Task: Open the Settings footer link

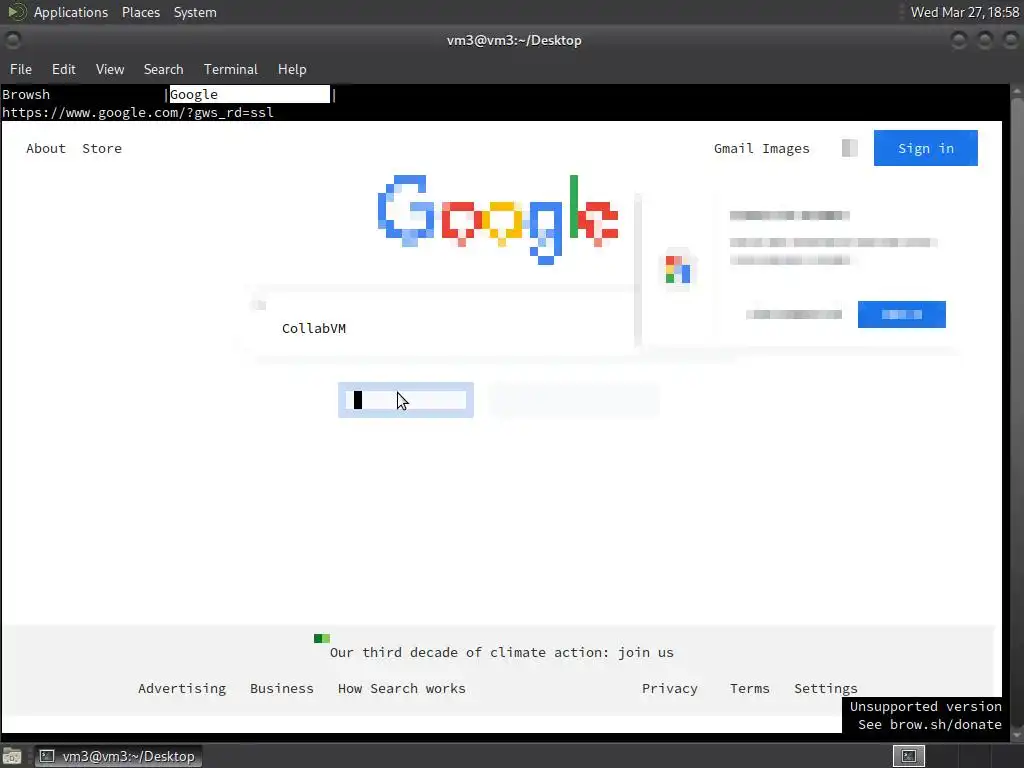Action: [825, 688]
